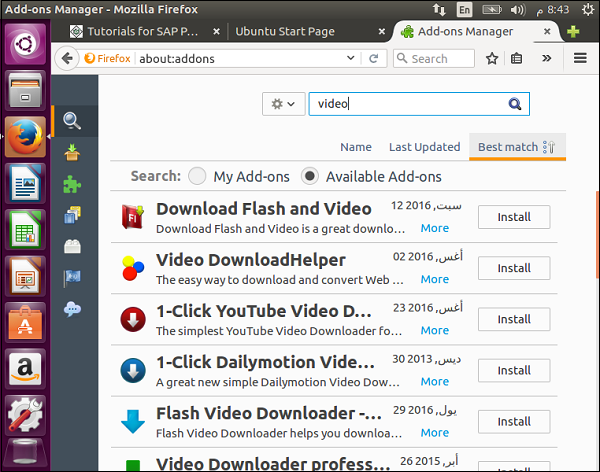The height and width of the screenshot is (472, 600).
Task: Go back using the back arrow button
Action: point(68,58)
